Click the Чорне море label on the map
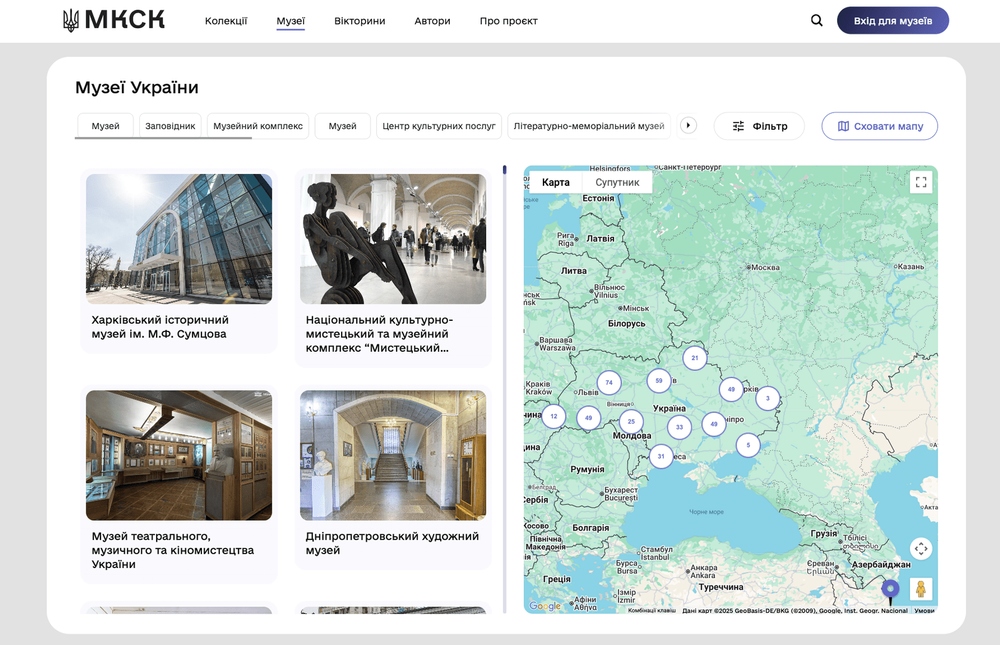This screenshot has width=1000, height=645. pos(706,512)
